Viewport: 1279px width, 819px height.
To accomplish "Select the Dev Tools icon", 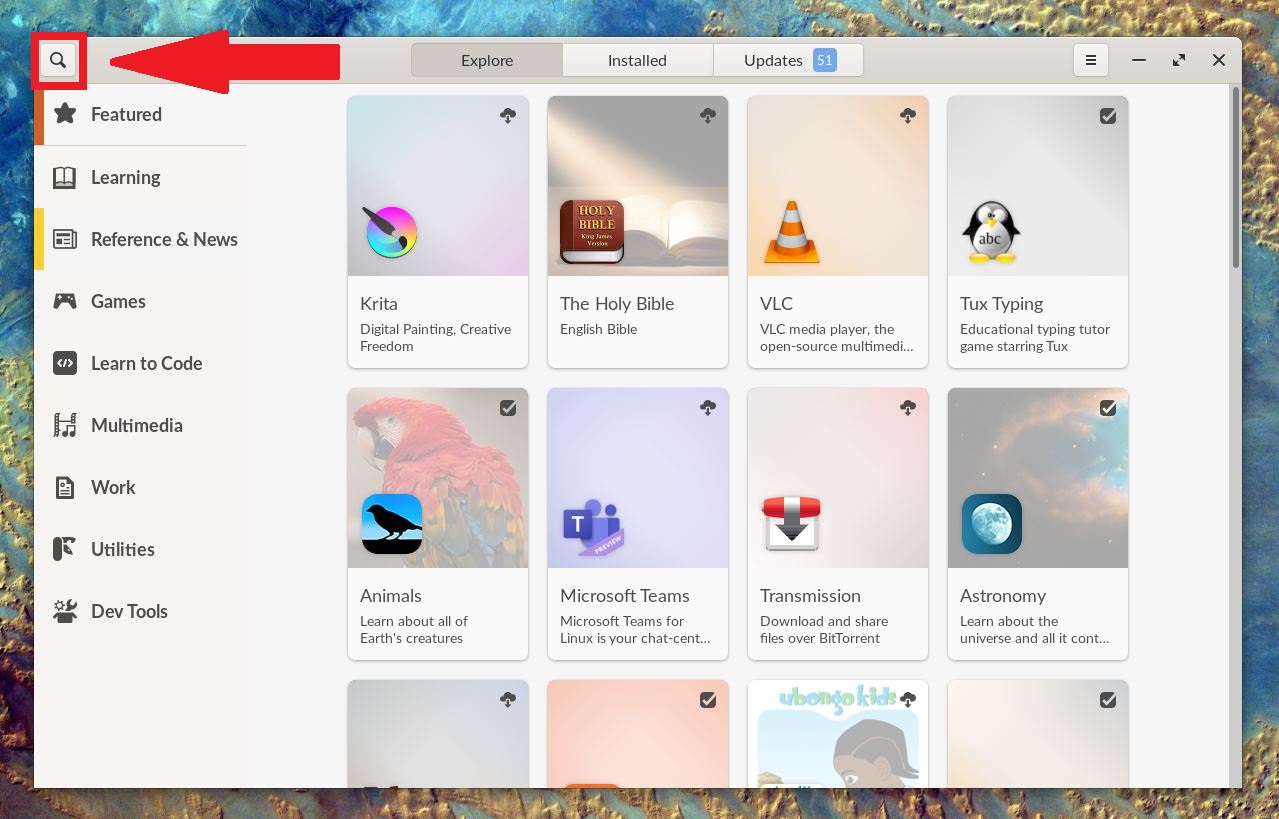I will coord(65,611).
